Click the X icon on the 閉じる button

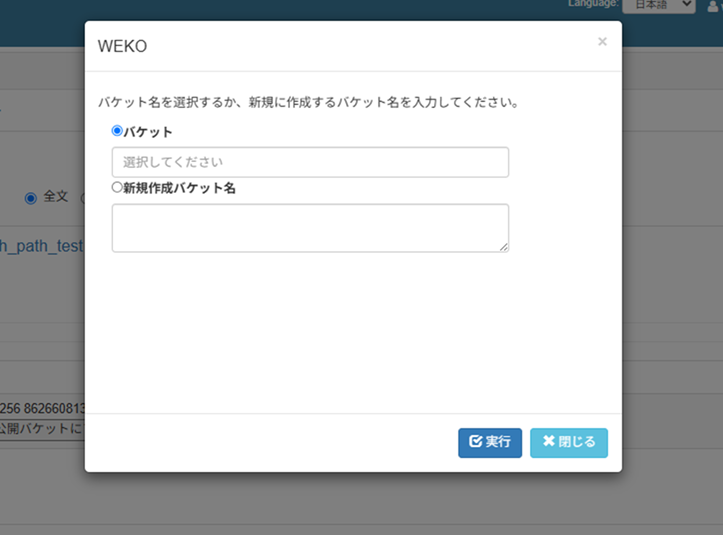(x=548, y=442)
